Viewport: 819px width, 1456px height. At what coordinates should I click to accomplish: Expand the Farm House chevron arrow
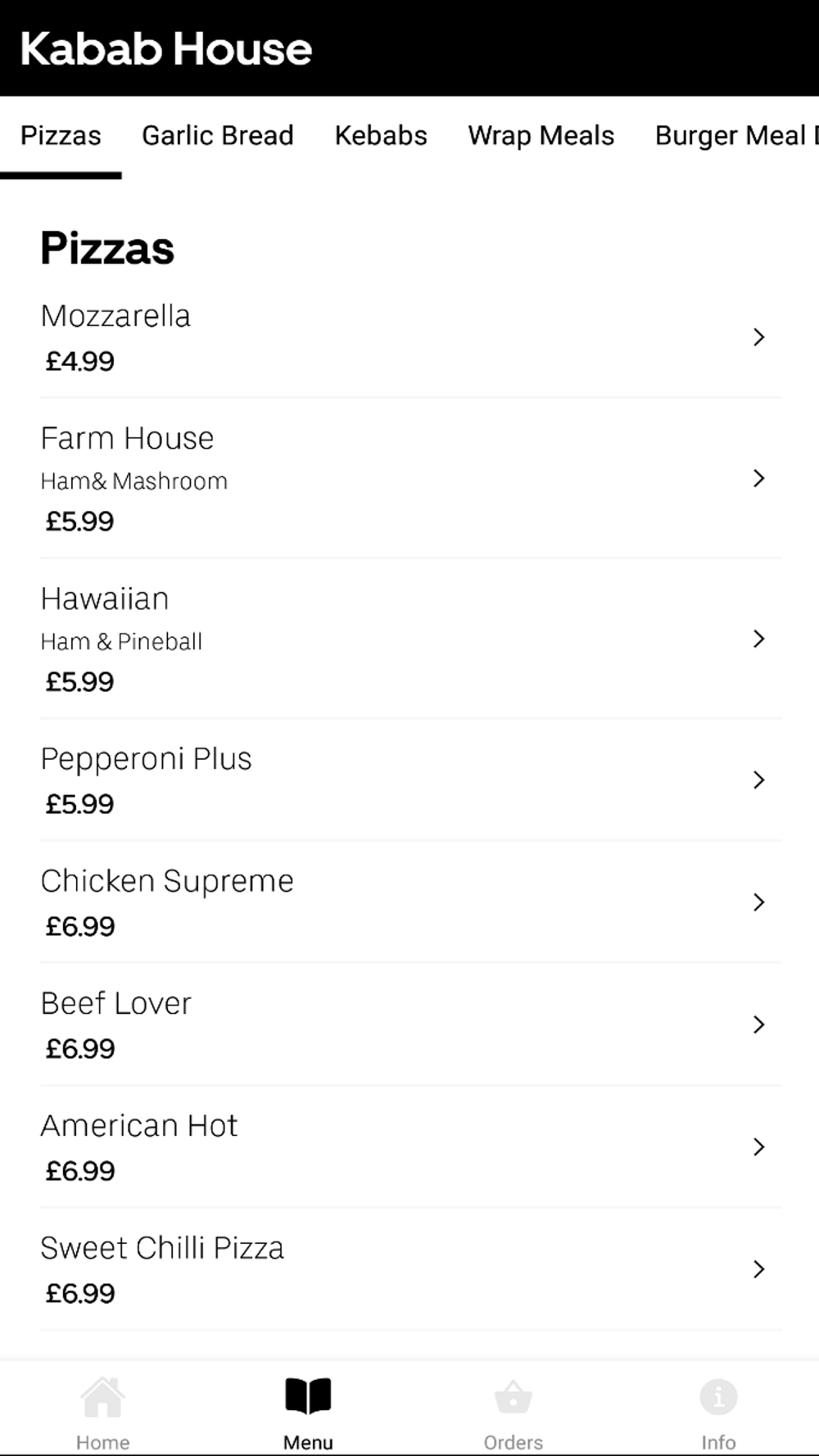pos(758,478)
